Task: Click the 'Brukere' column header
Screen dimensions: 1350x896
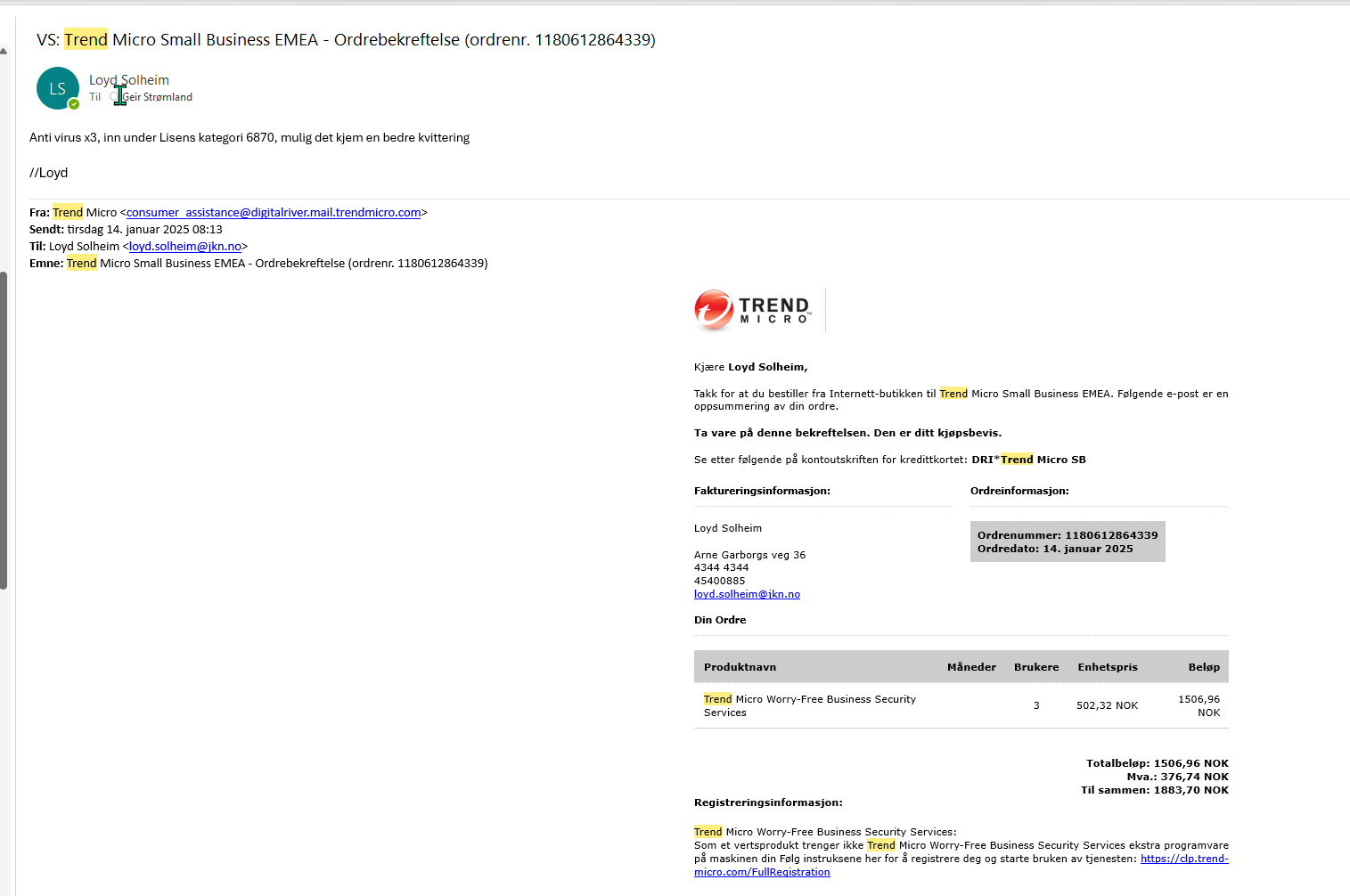Action: pyautogui.click(x=1036, y=667)
